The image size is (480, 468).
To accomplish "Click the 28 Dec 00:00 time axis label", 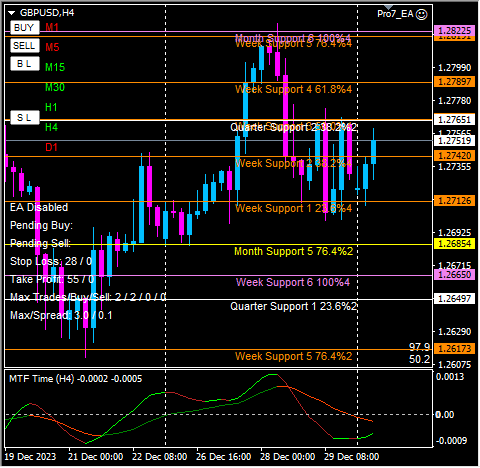I will tap(288, 457).
